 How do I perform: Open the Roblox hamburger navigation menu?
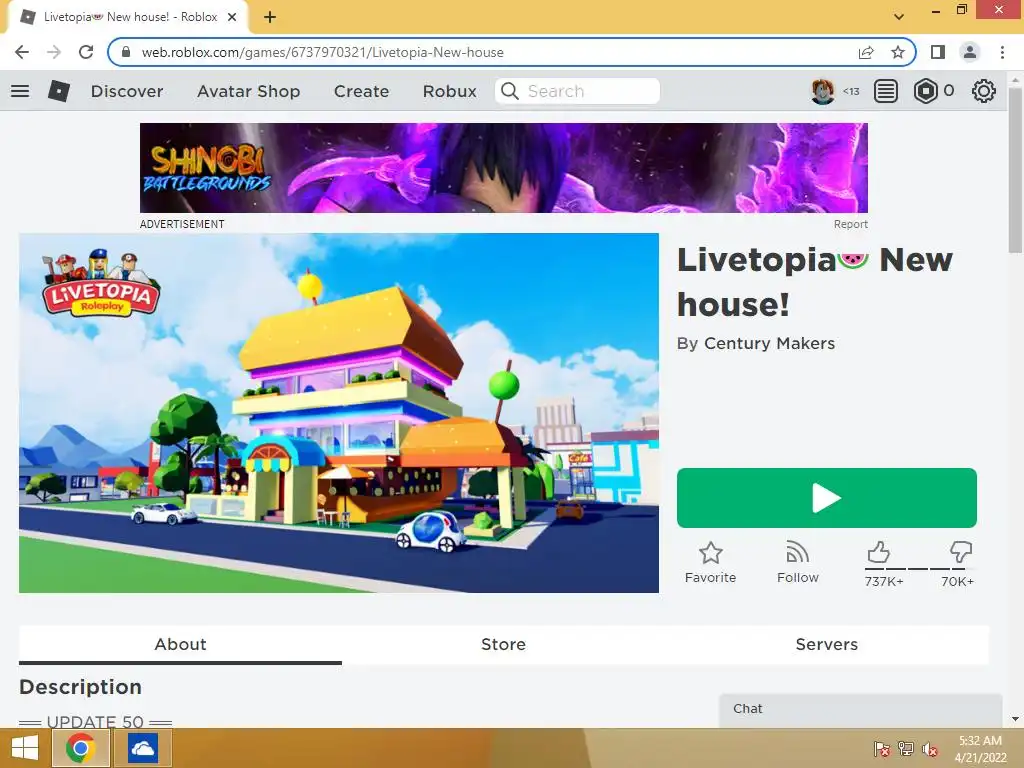coord(20,91)
